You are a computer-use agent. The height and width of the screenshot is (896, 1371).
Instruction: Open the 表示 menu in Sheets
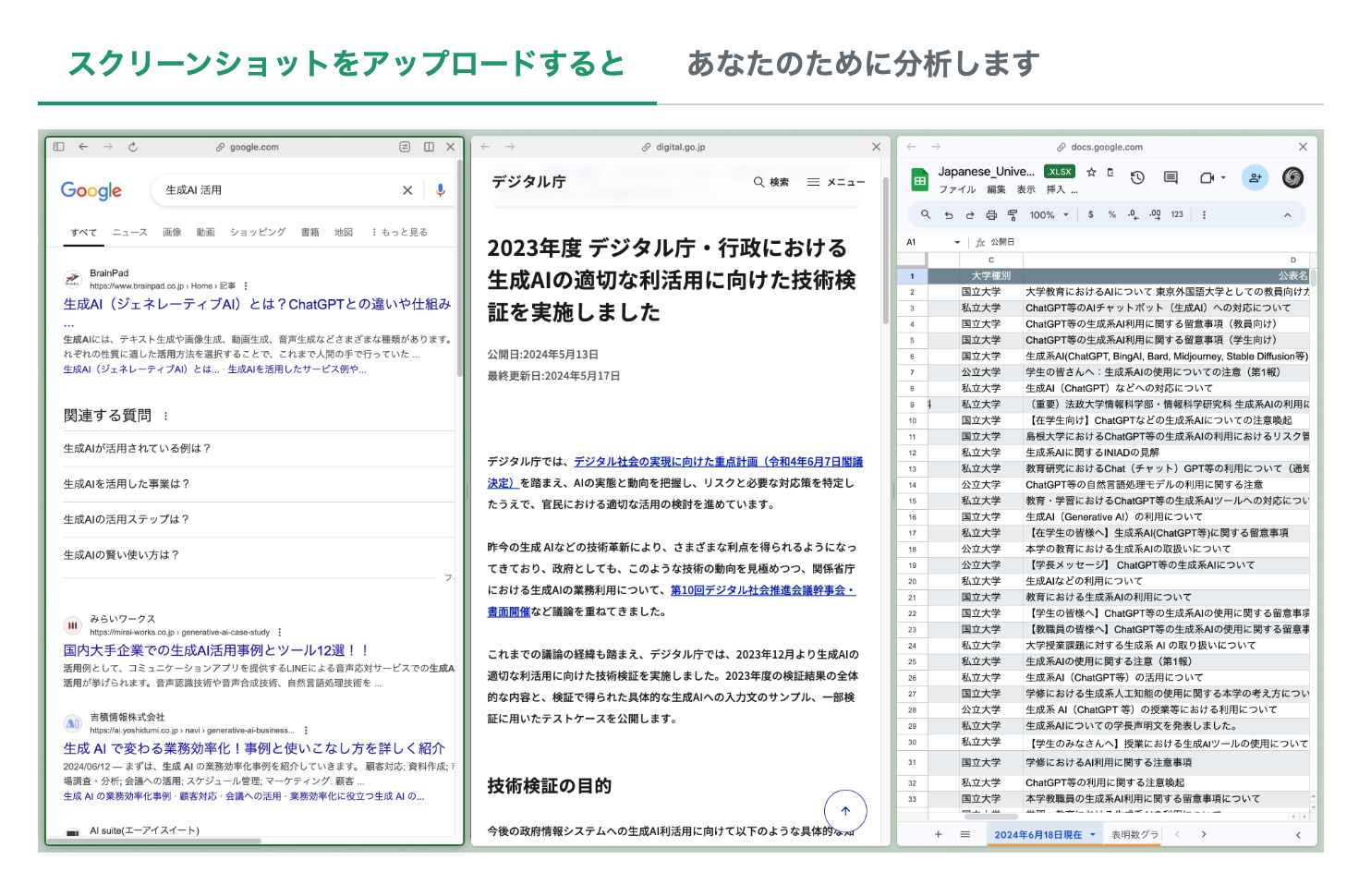1026,189
